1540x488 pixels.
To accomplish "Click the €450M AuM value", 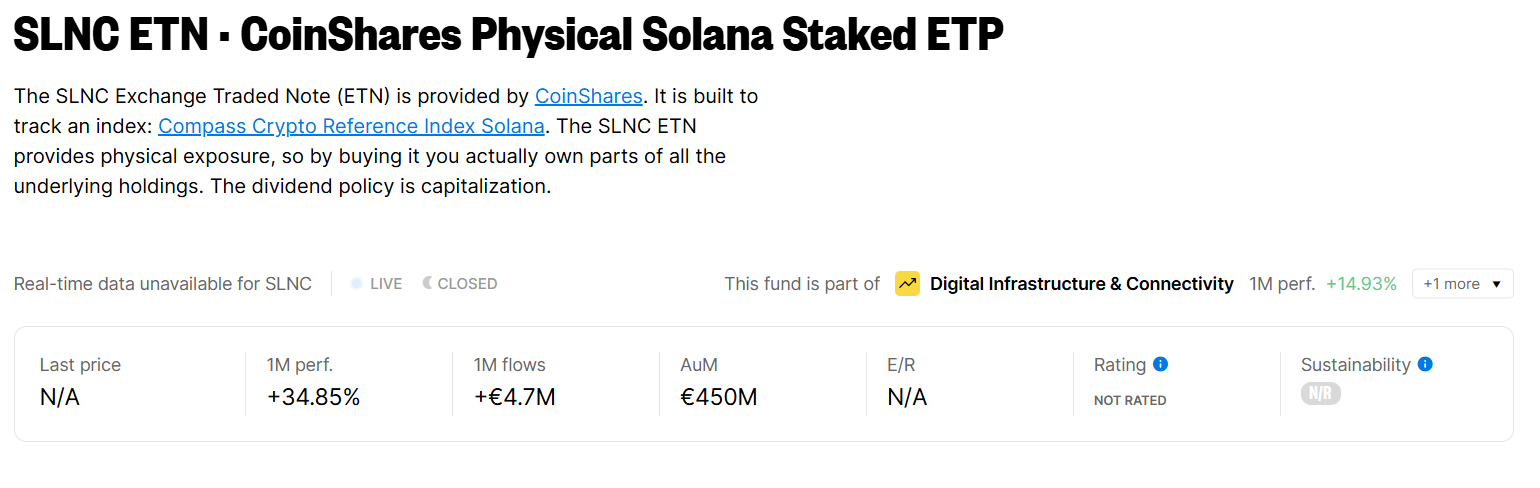I will point(719,397).
